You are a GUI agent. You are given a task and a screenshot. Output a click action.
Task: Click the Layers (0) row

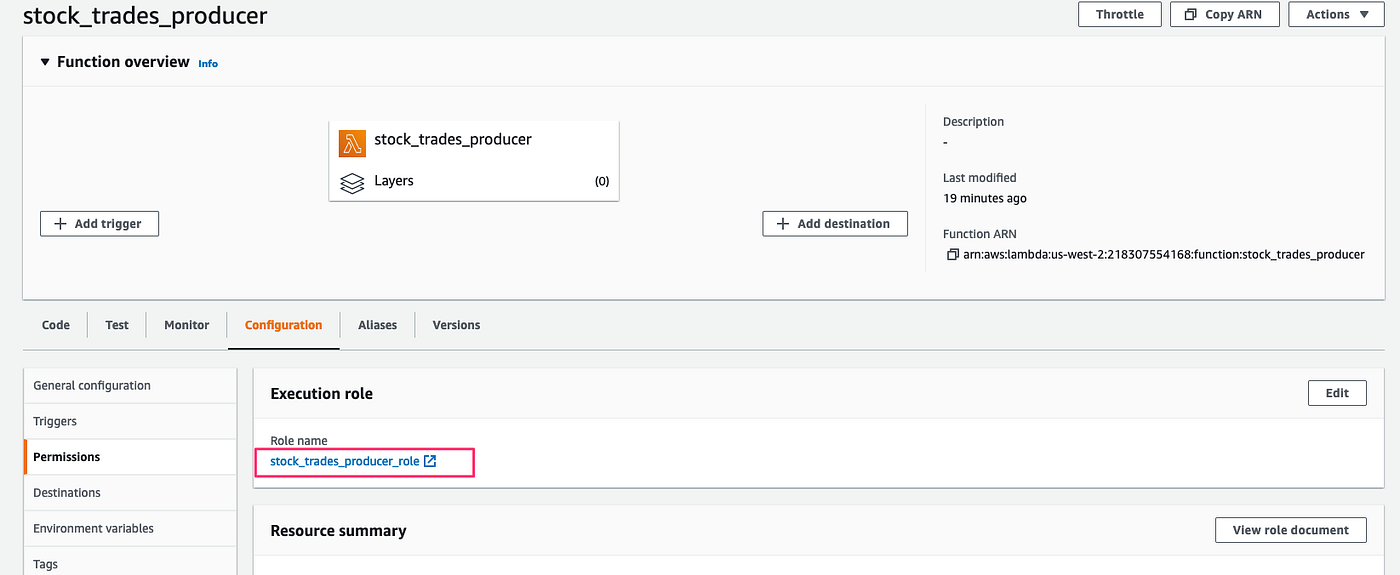tap(474, 182)
